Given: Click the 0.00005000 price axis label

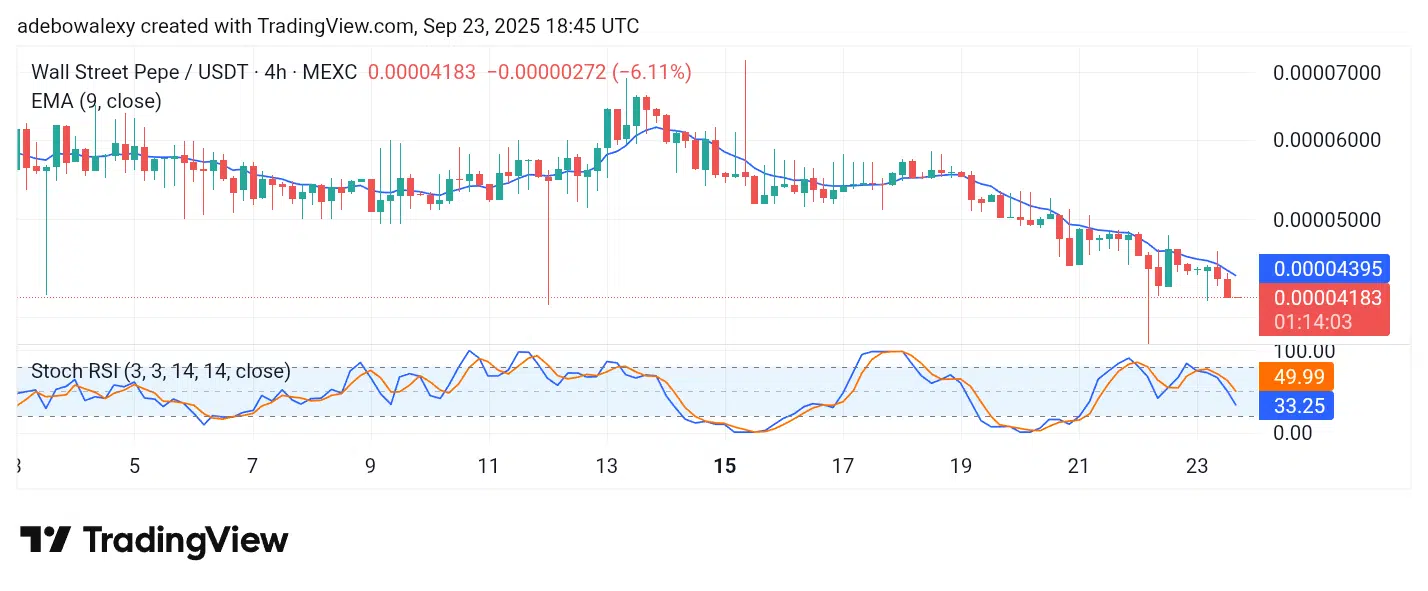Looking at the screenshot, I should (x=1327, y=220).
